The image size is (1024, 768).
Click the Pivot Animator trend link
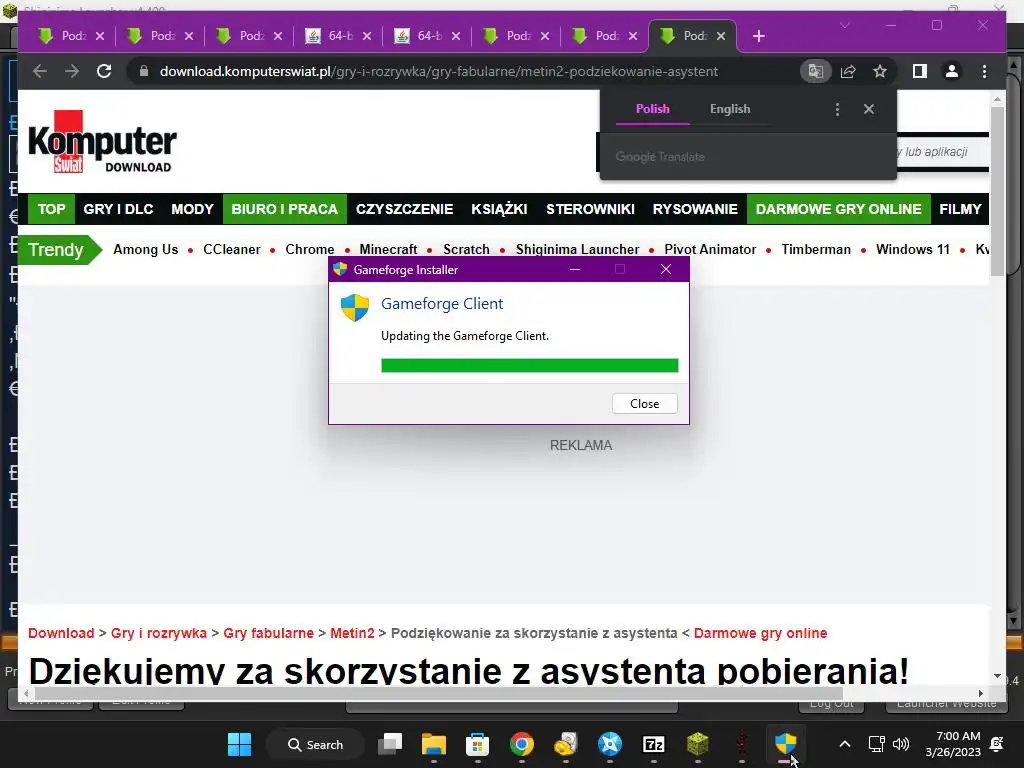710,249
